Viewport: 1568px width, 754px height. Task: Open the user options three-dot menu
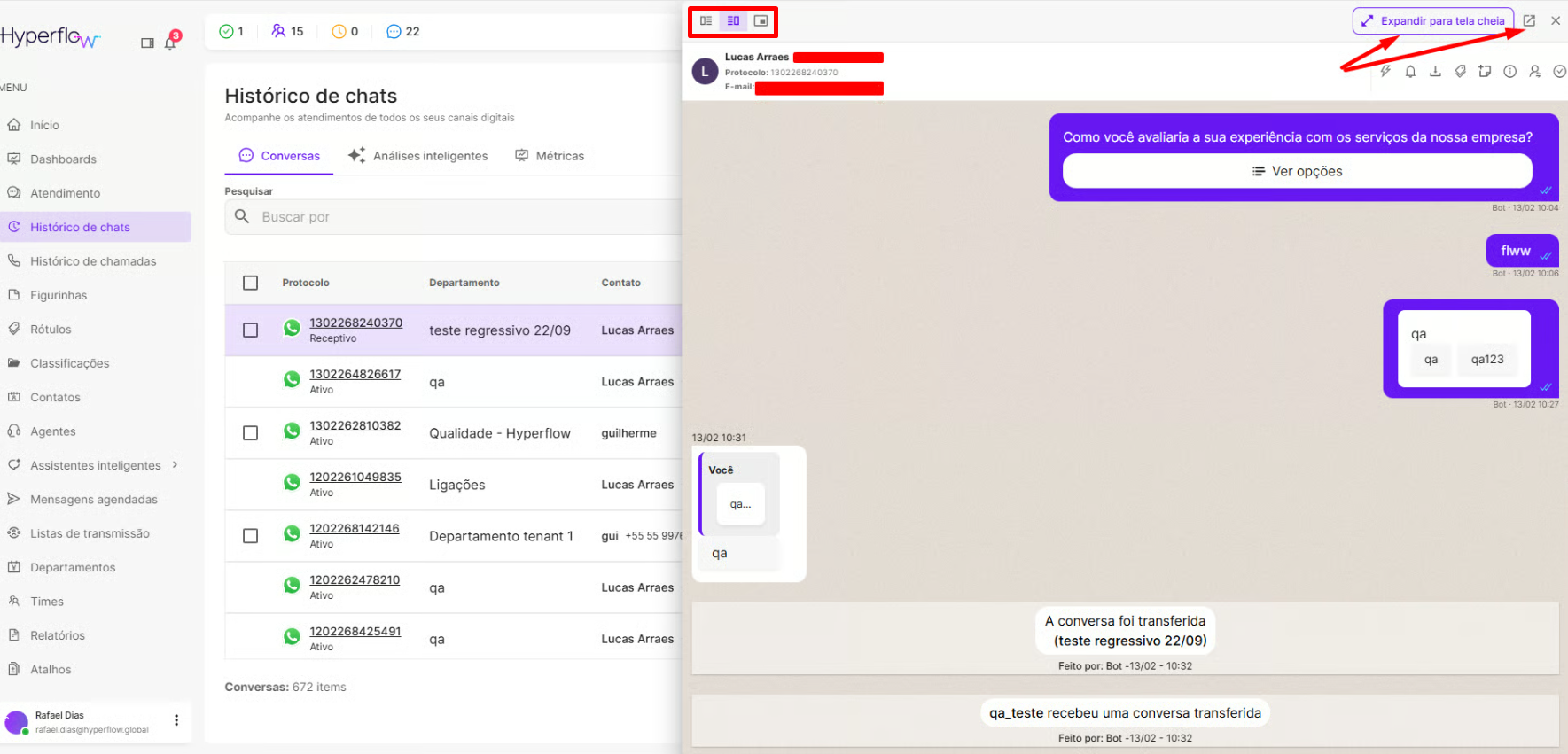pyautogui.click(x=176, y=720)
